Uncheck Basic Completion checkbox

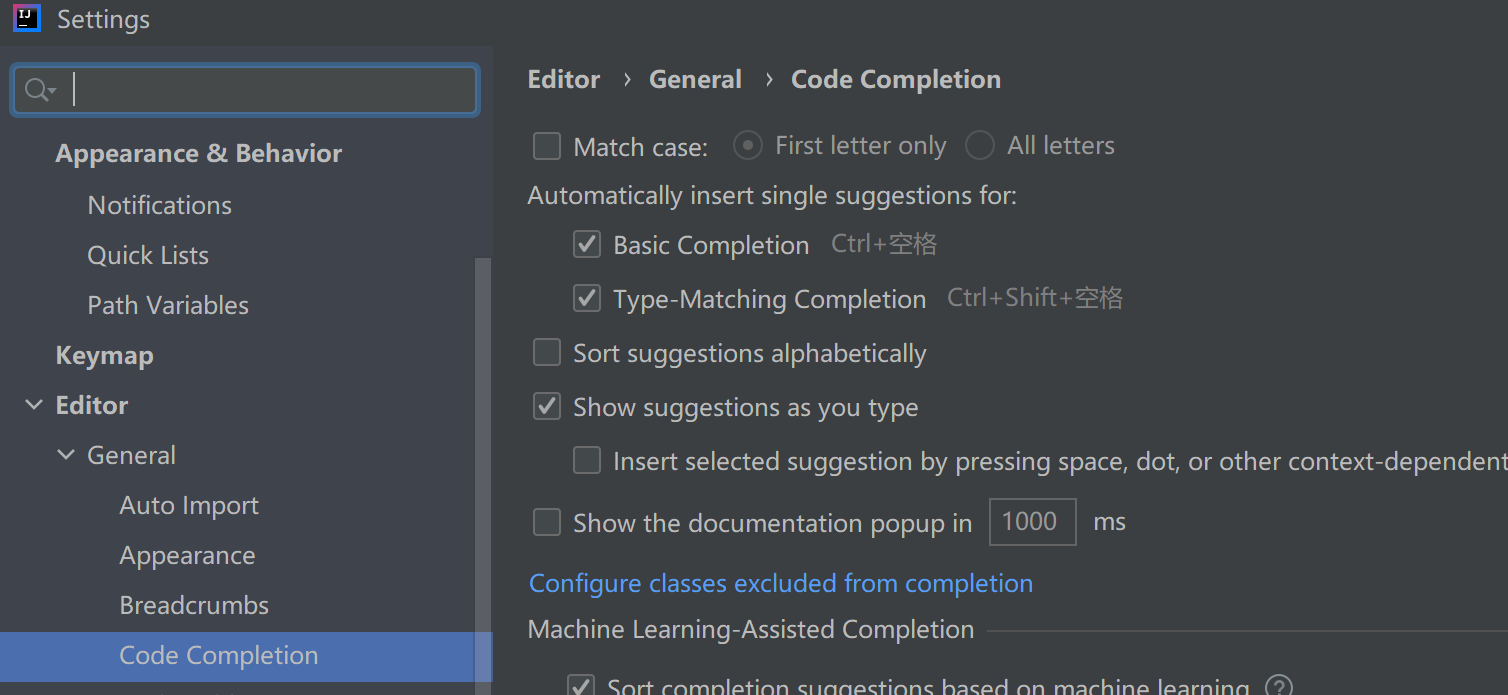click(587, 245)
